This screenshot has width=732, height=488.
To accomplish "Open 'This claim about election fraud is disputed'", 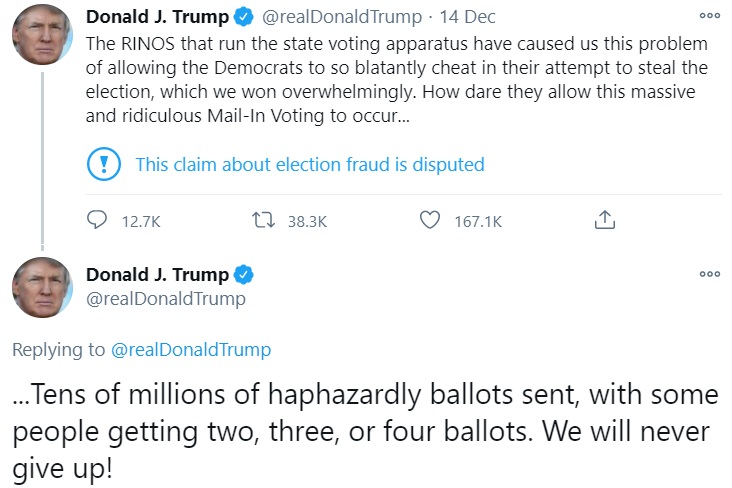I will pyautogui.click(x=309, y=164).
